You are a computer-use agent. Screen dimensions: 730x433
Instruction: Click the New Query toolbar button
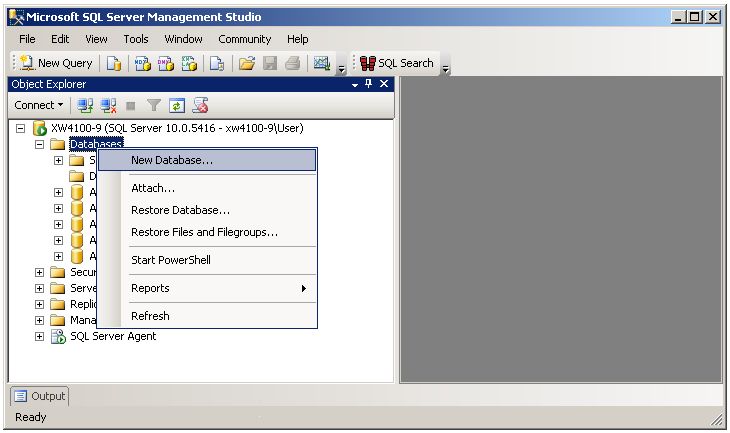pyautogui.click(x=56, y=63)
